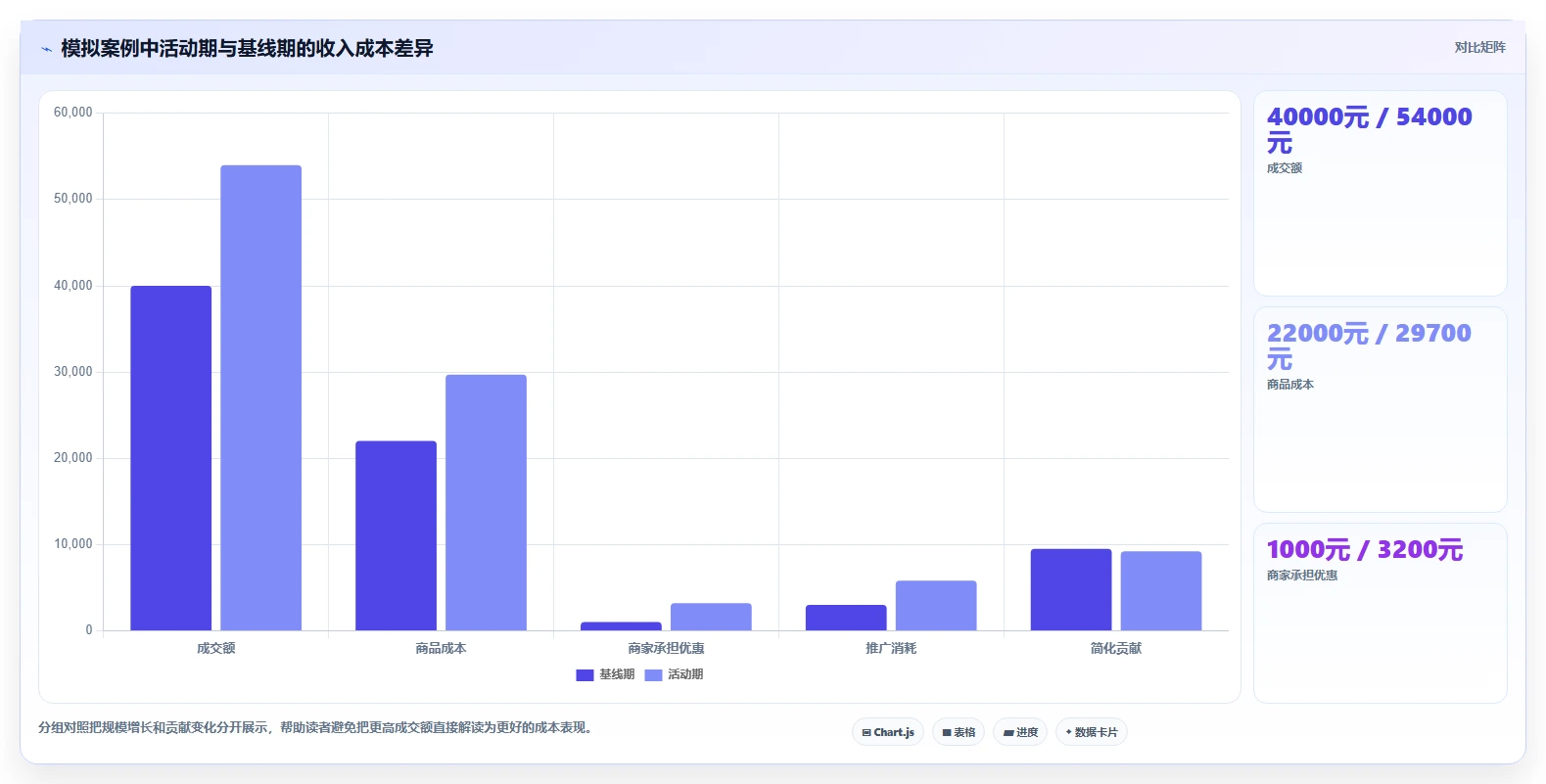Click the title icon before 模拟案例
This screenshot has width=1546, height=784.
(46, 48)
